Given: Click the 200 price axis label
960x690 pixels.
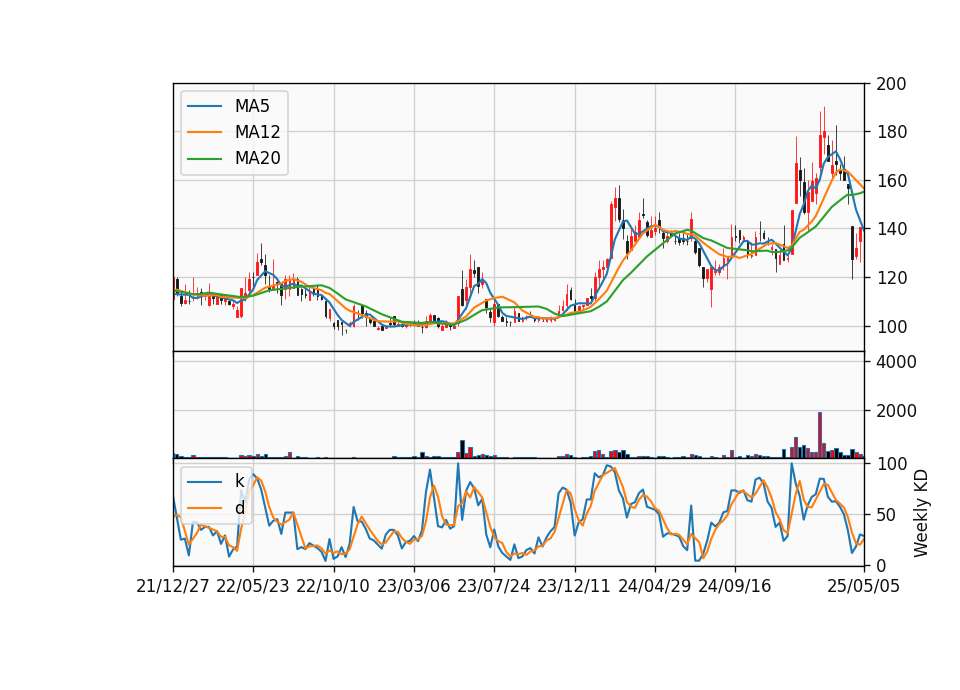Looking at the screenshot, I should click(x=891, y=84).
